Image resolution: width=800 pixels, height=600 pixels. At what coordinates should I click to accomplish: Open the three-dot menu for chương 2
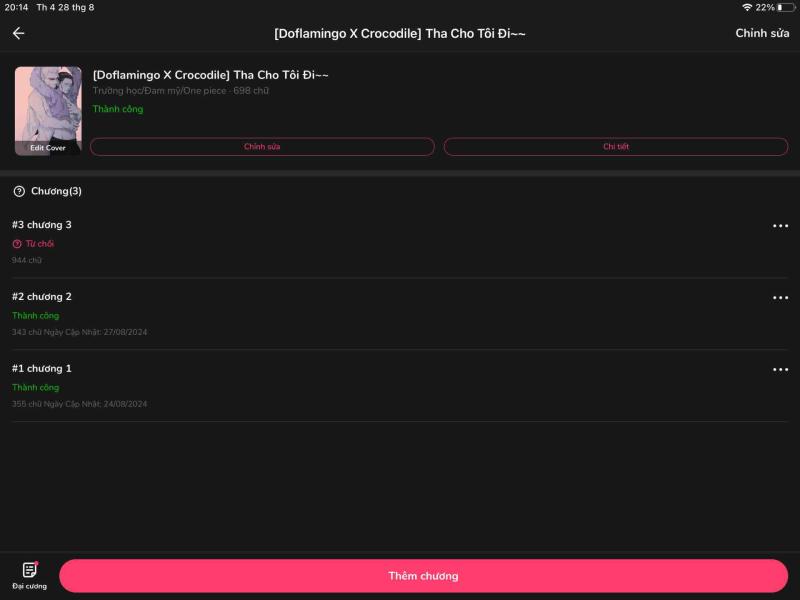pyautogui.click(x=780, y=298)
